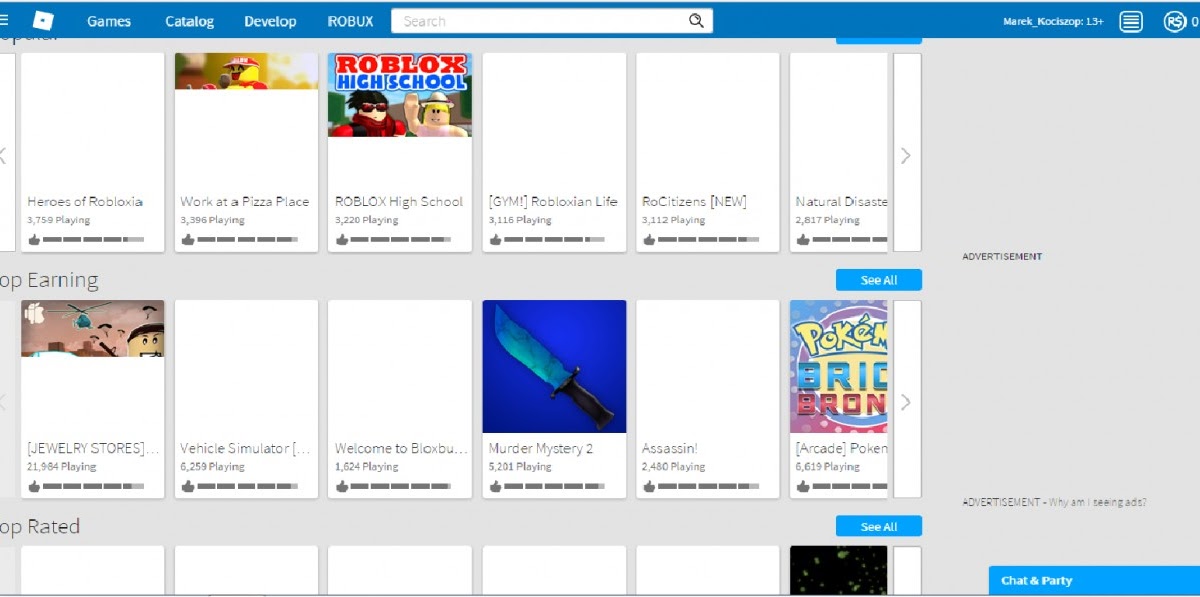1200x597 pixels.
Task: Click thumbs-up icon under Work at a Pizza Place
Action: [187, 240]
